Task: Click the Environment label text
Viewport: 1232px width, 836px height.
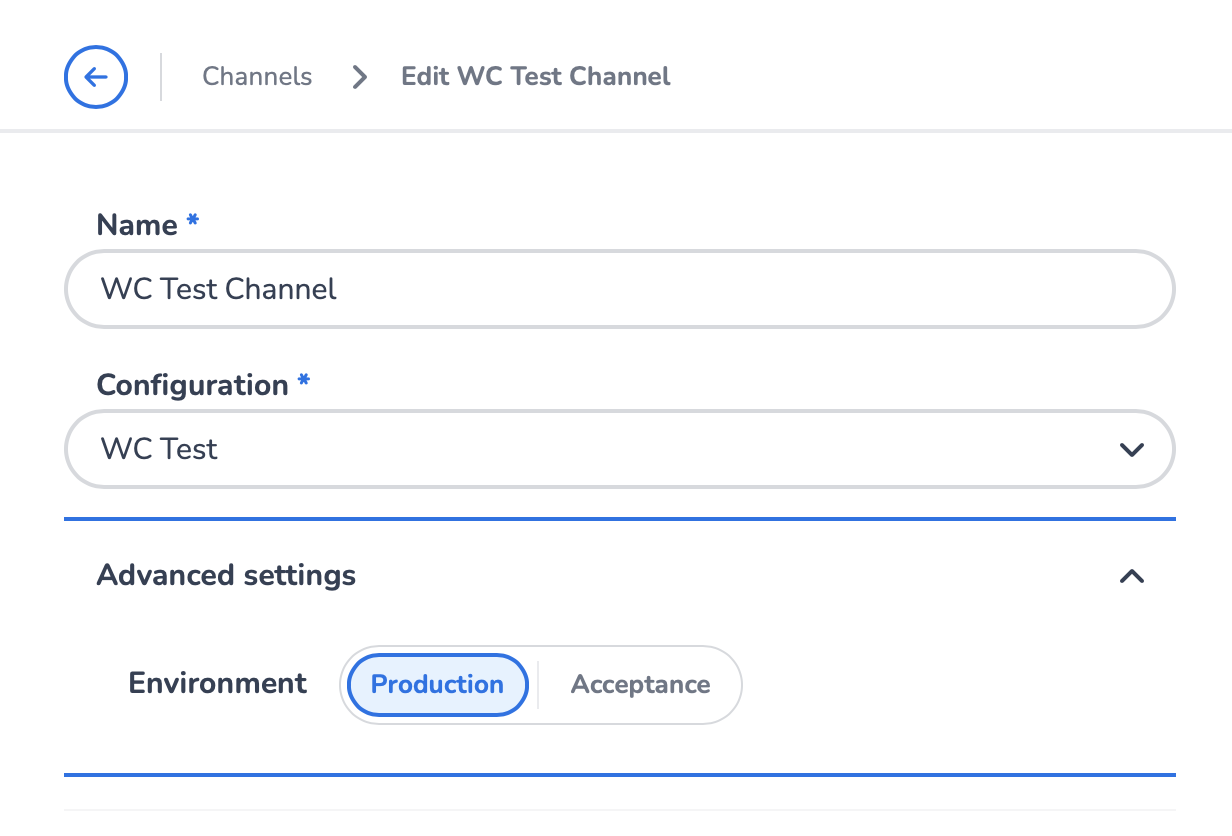Action: click(218, 684)
